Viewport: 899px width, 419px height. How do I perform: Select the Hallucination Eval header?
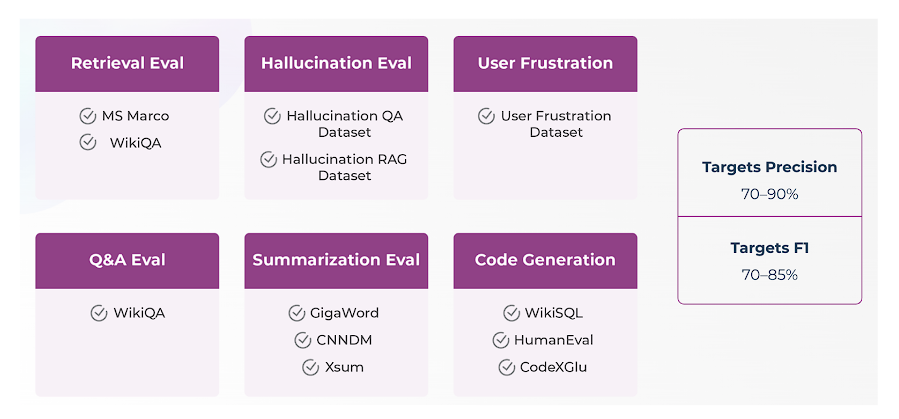(x=336, y=64)
